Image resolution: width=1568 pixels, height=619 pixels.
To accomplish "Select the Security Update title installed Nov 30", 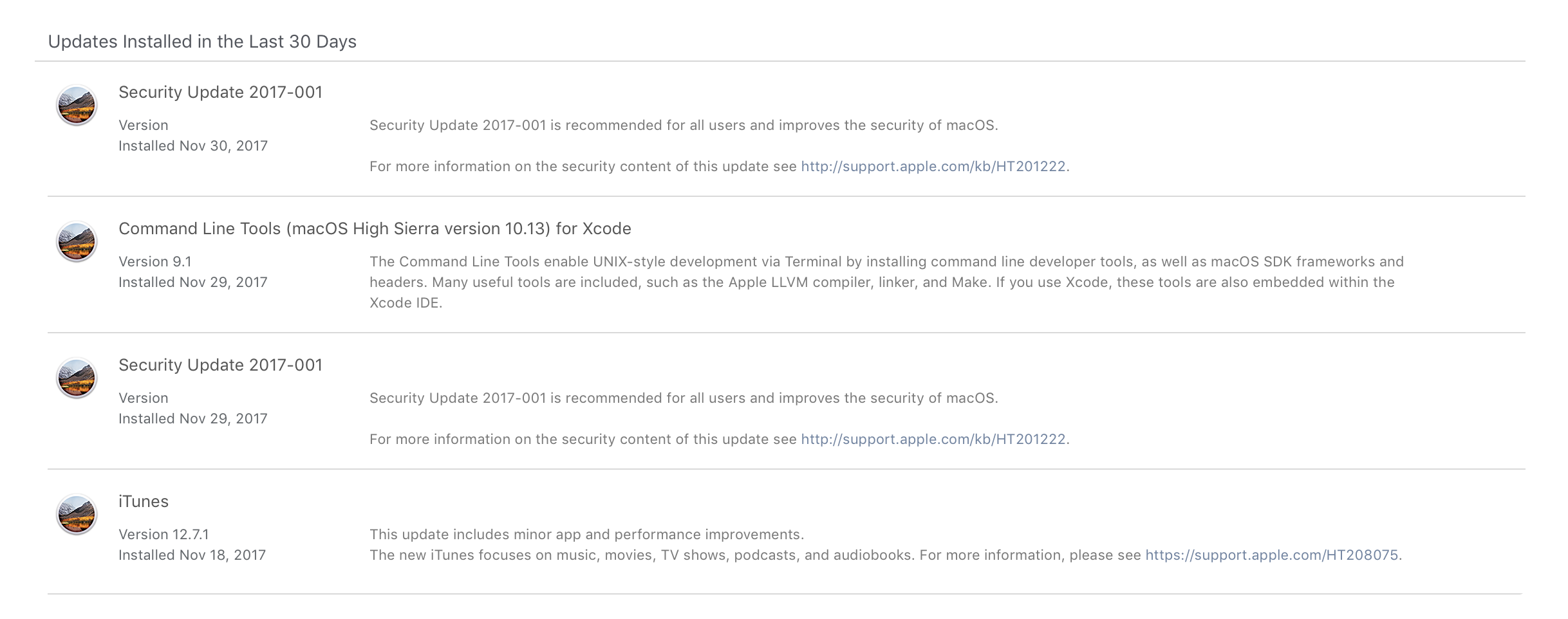I will coord(220,93).
